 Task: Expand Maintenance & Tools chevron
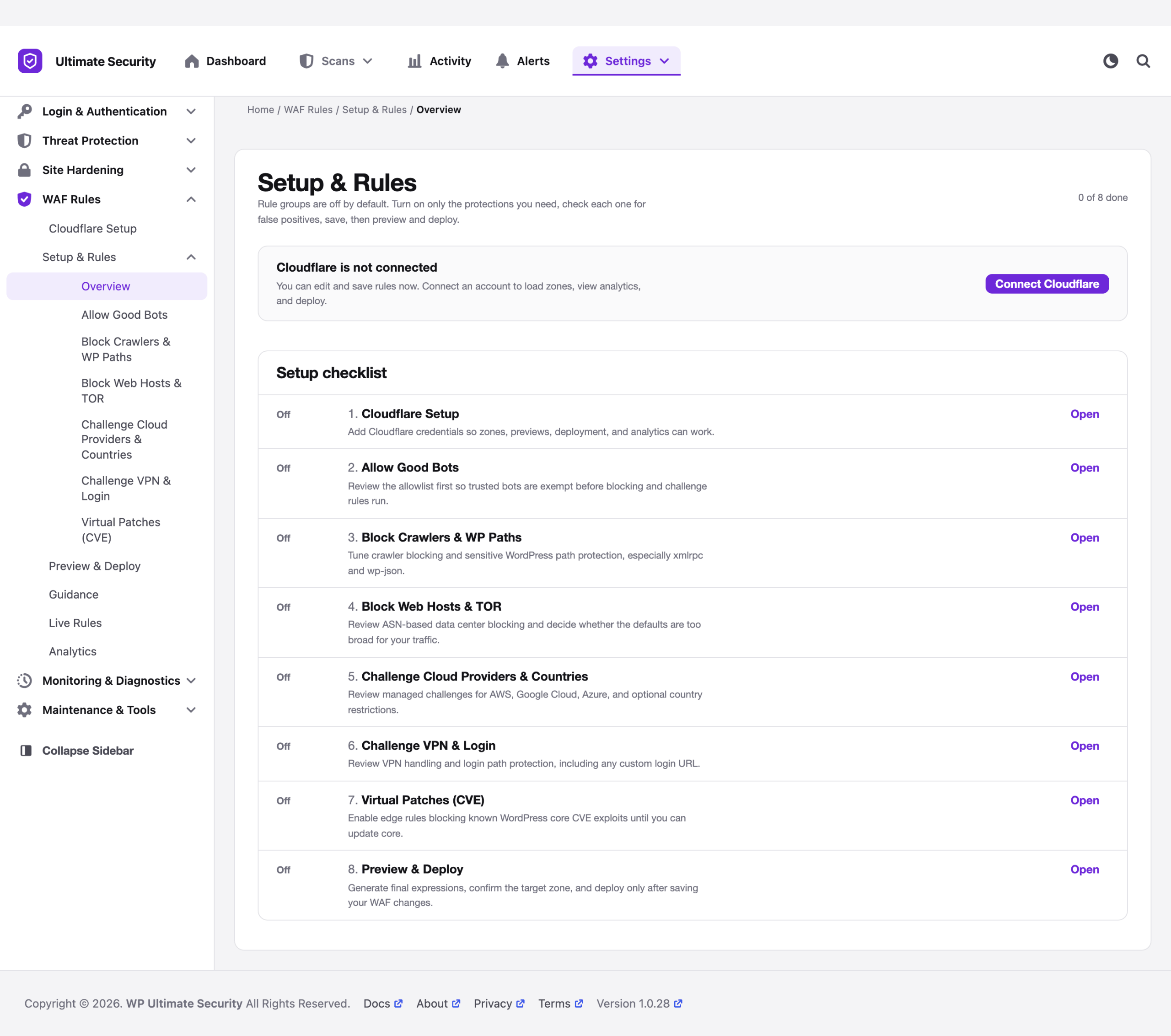tap(191, 709)
